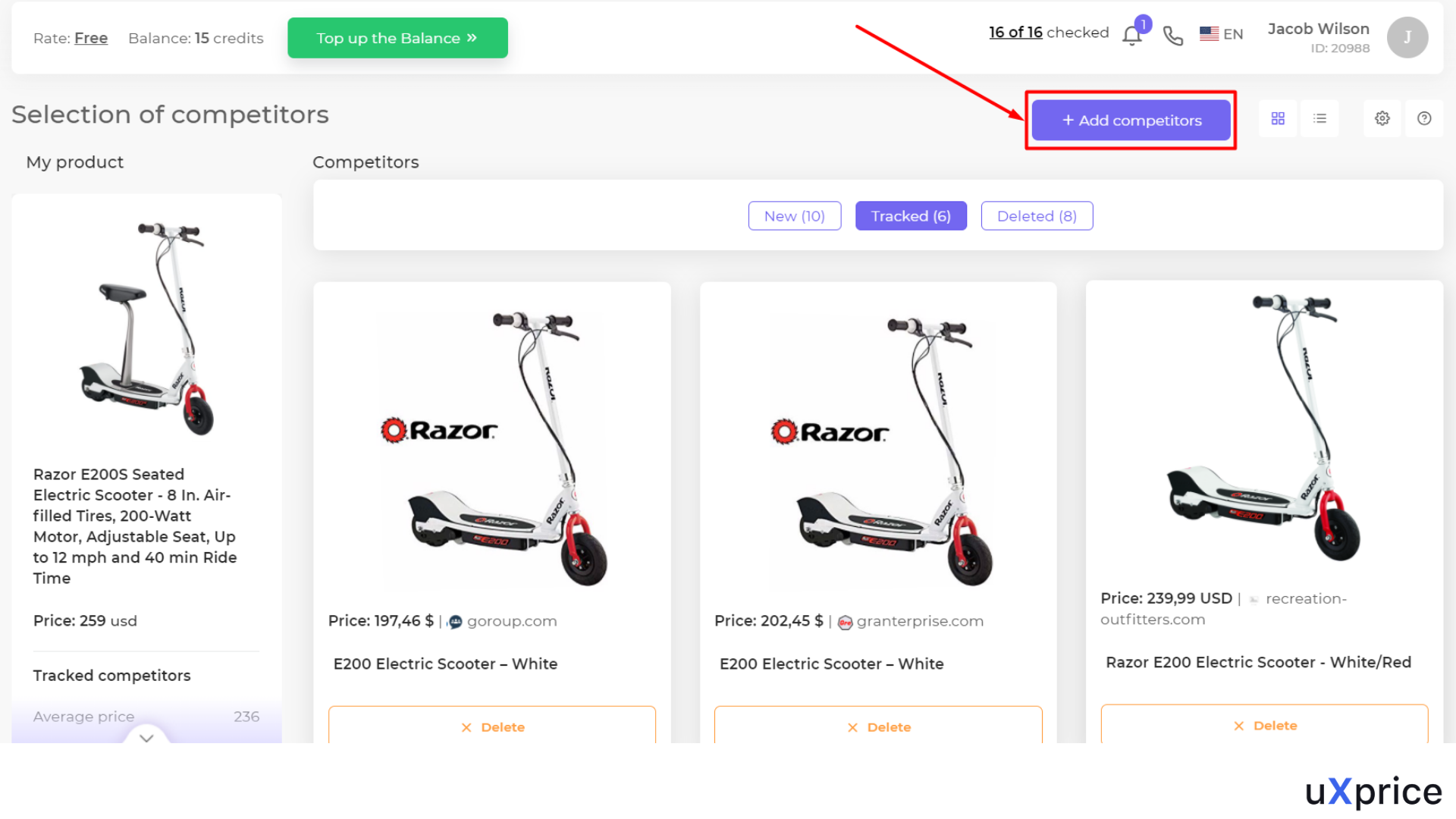Open the help question mark icon
This screenshot has width=1456, height=819.
(x=1424, y=118)
